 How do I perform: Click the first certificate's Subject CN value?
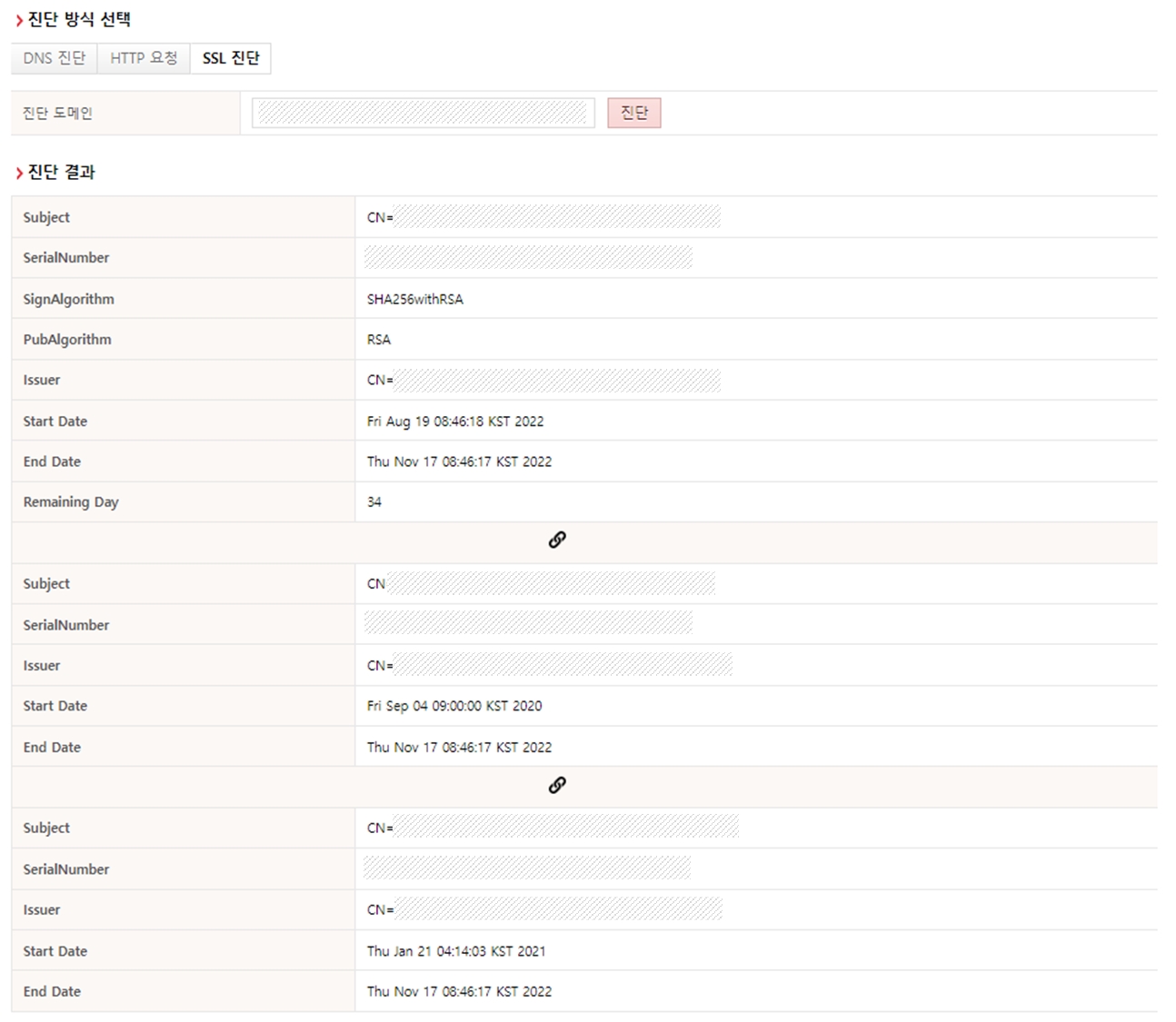(543, 217)
